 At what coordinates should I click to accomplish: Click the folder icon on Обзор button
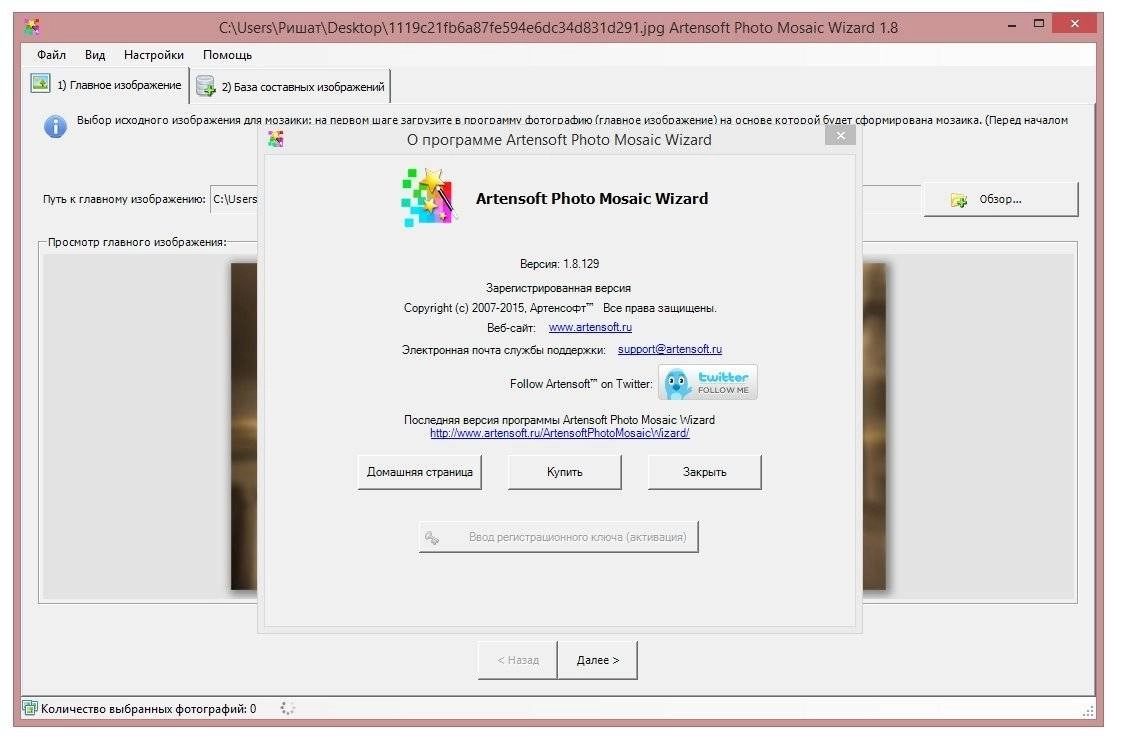[959, 200]
